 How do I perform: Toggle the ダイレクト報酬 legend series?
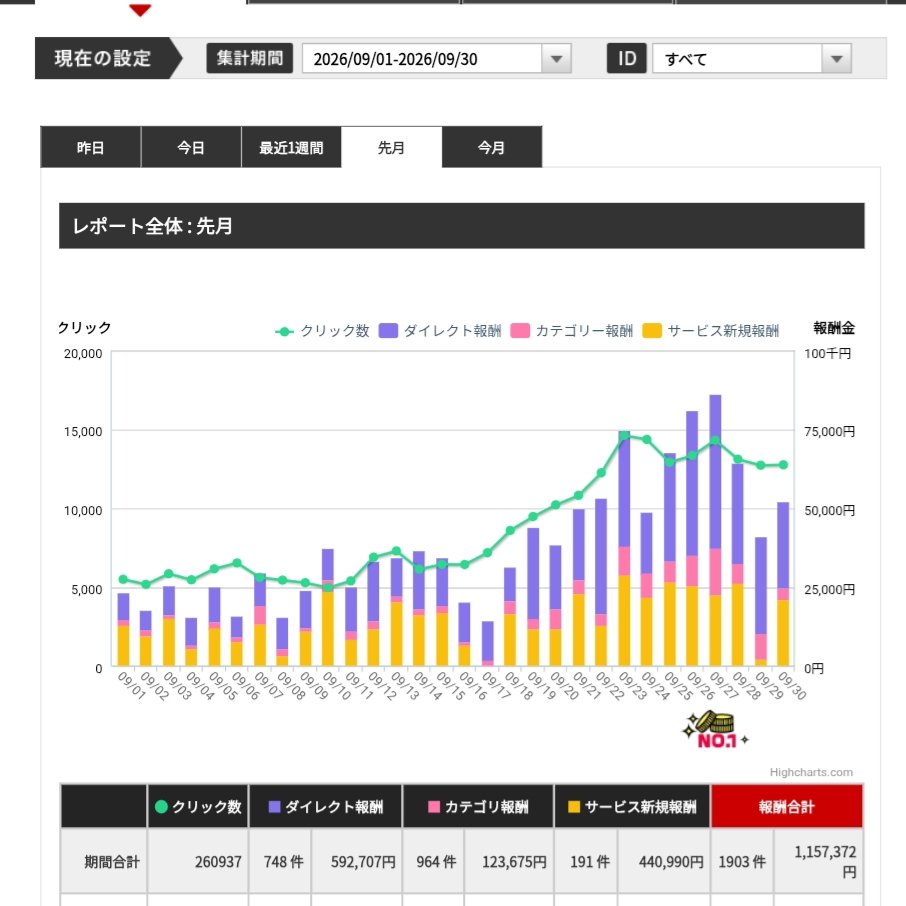[x=440, y=331]
